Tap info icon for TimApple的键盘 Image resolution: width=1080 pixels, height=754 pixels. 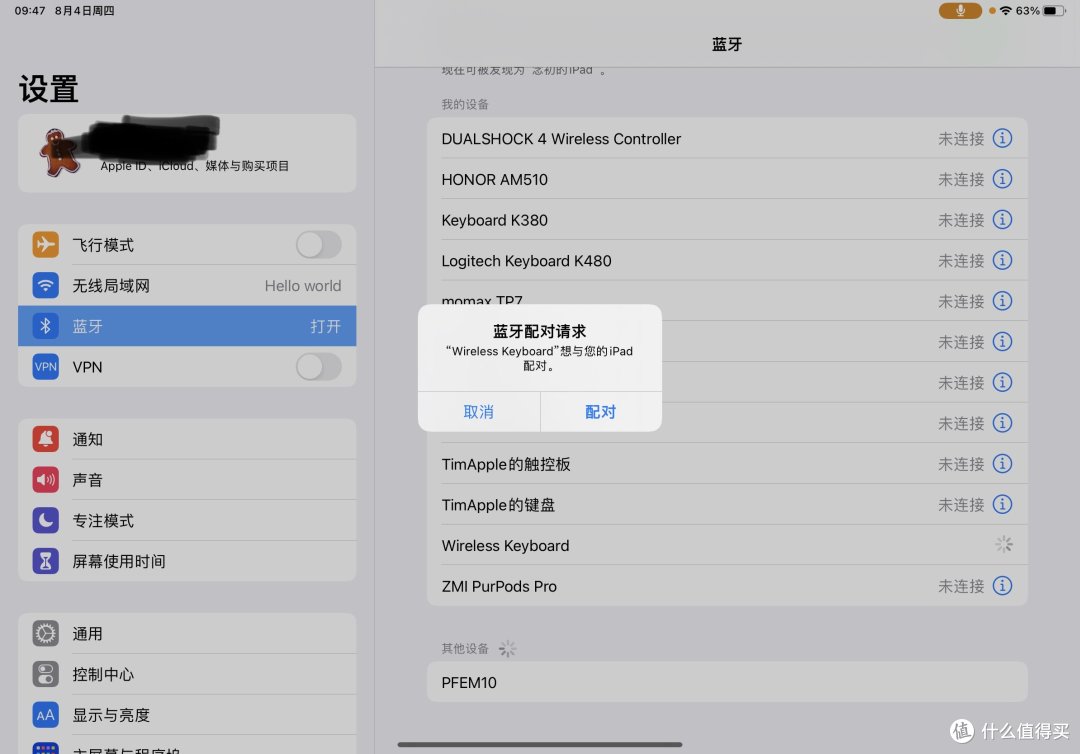1002,505
